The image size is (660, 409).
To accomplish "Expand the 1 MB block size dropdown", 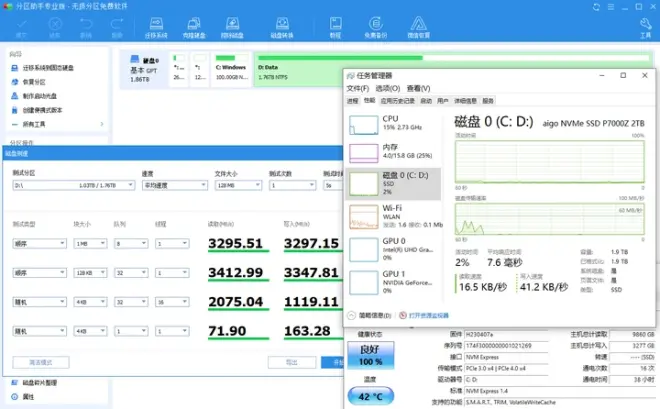I will tap(82, 243).
